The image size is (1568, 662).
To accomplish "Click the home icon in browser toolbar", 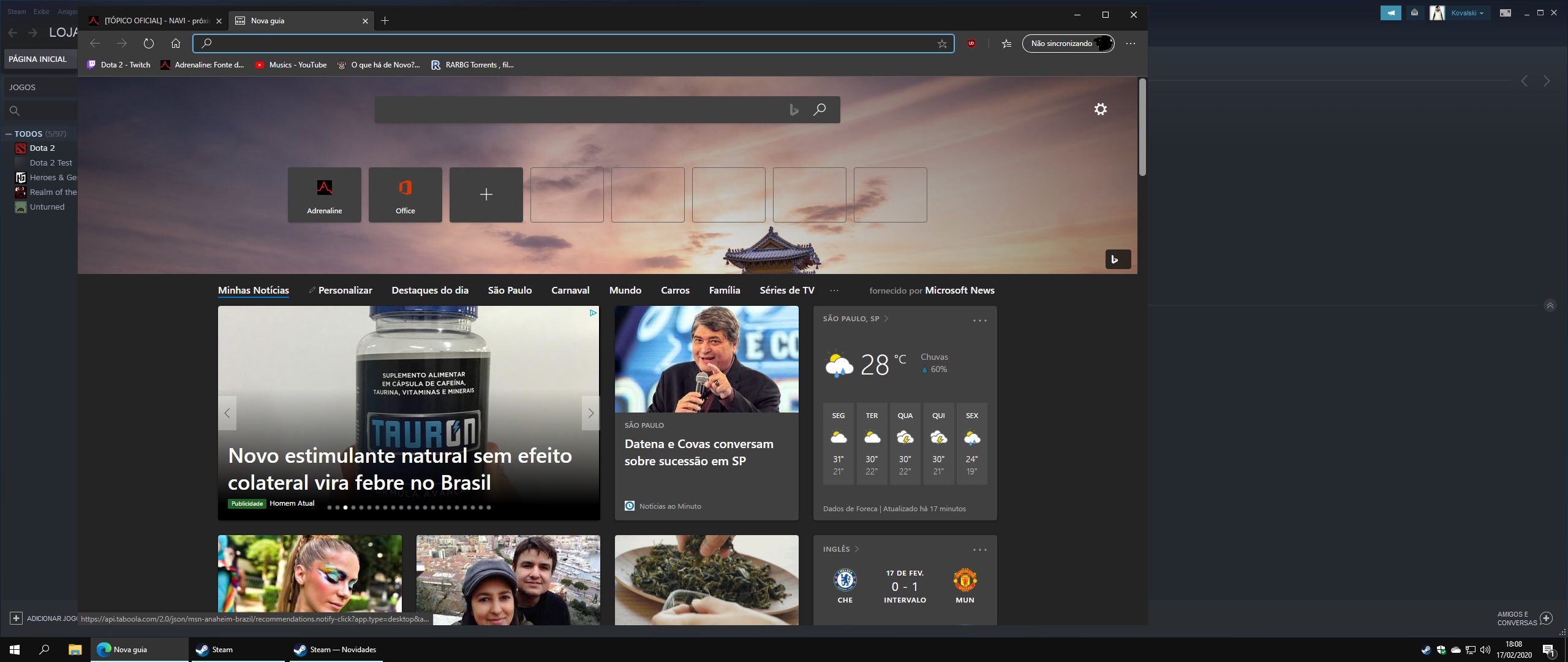I will pos(176,44).
